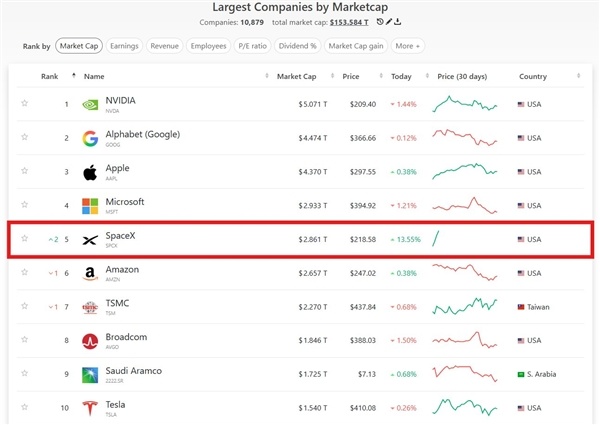Click the Saudi Aramco price $7.13
This screenshot has width=600, height=425.
367,374
